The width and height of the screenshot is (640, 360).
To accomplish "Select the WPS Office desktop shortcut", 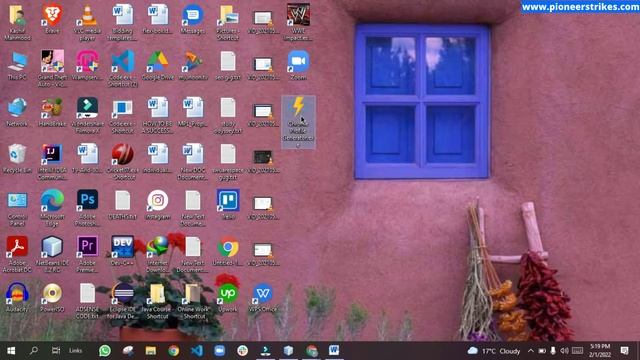I will coord(263,298).
